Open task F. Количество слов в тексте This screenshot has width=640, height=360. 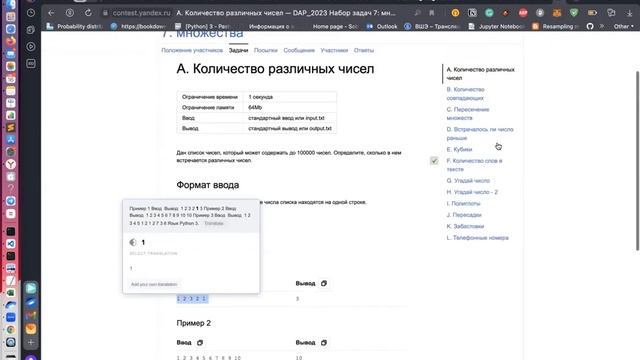pyautogui.click(x=474, y=165)
